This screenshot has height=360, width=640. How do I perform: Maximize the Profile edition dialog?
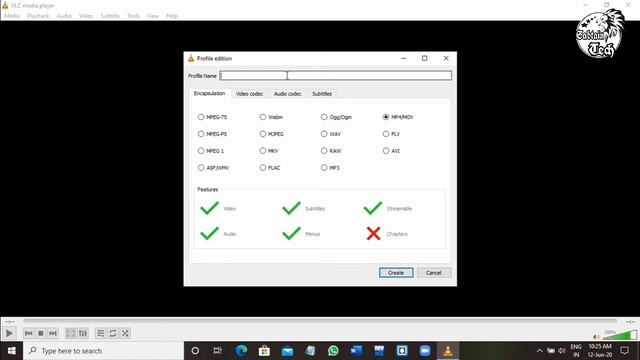coord(424,58)
